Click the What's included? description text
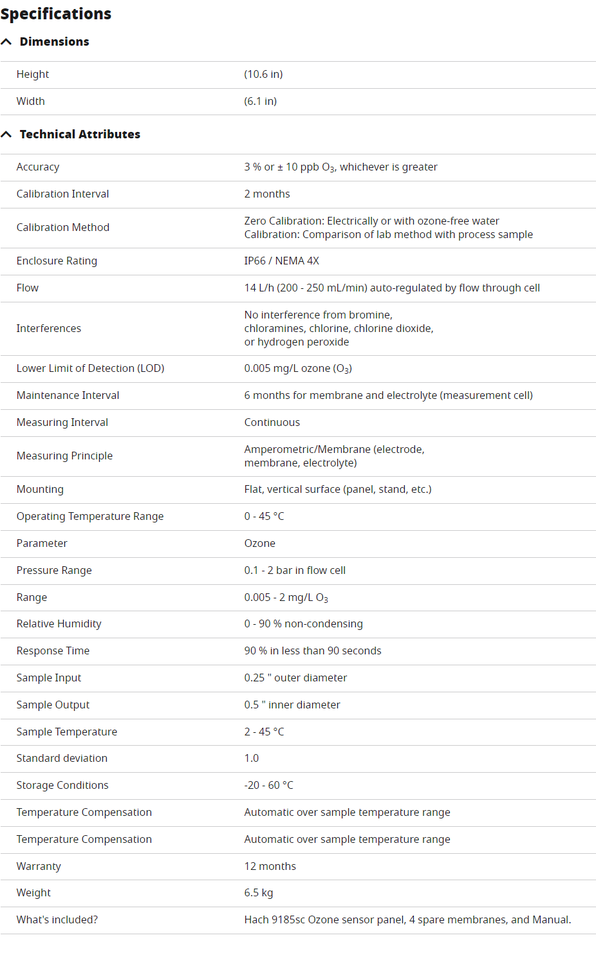Viewport: 596px width, 960px height. 407,920
